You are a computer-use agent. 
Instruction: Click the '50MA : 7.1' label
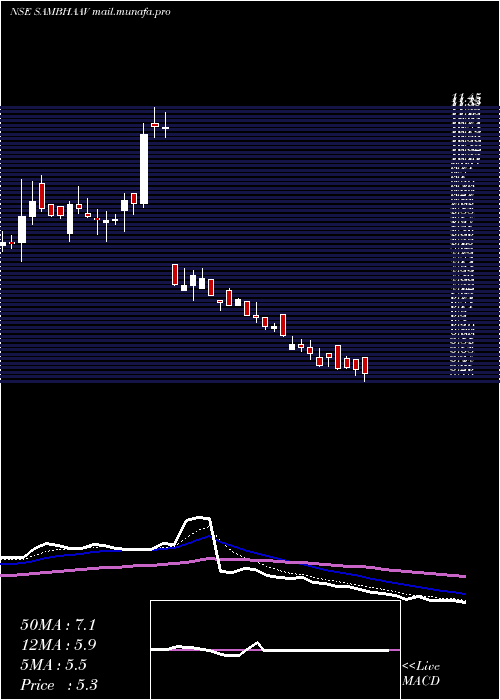coord(58,625)
